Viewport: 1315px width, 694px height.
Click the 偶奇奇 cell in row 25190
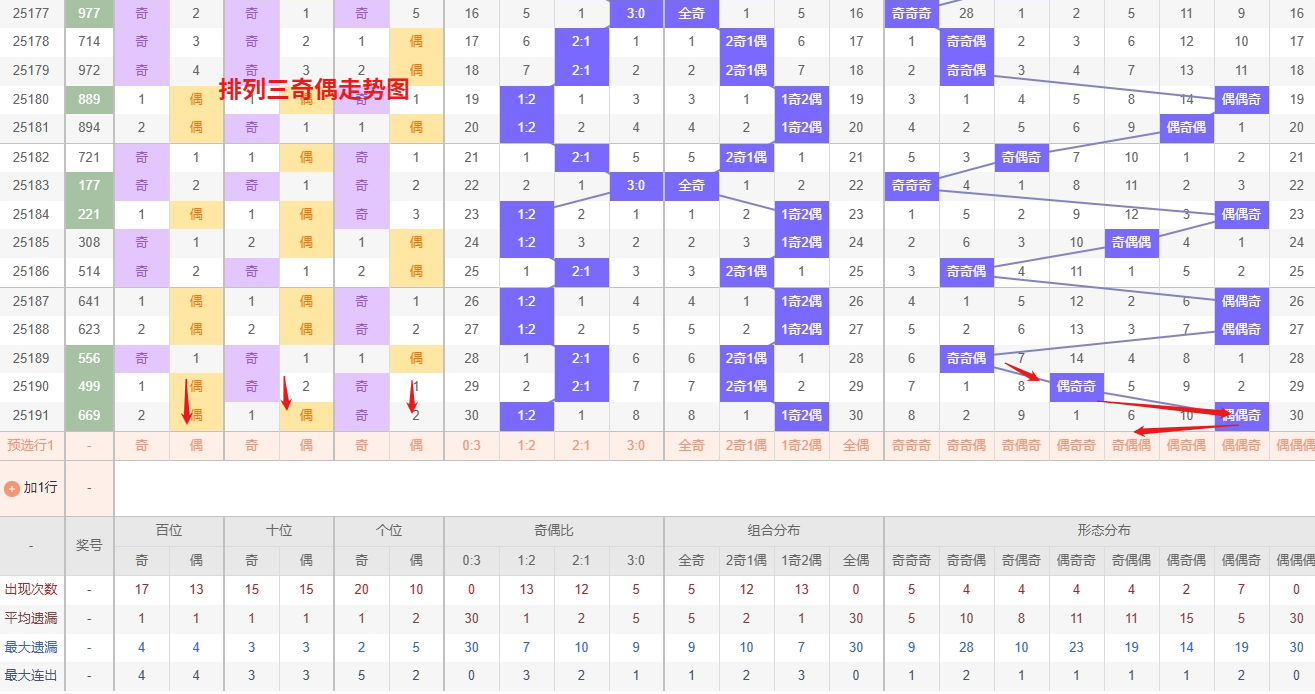click(x=1076, y=387)
